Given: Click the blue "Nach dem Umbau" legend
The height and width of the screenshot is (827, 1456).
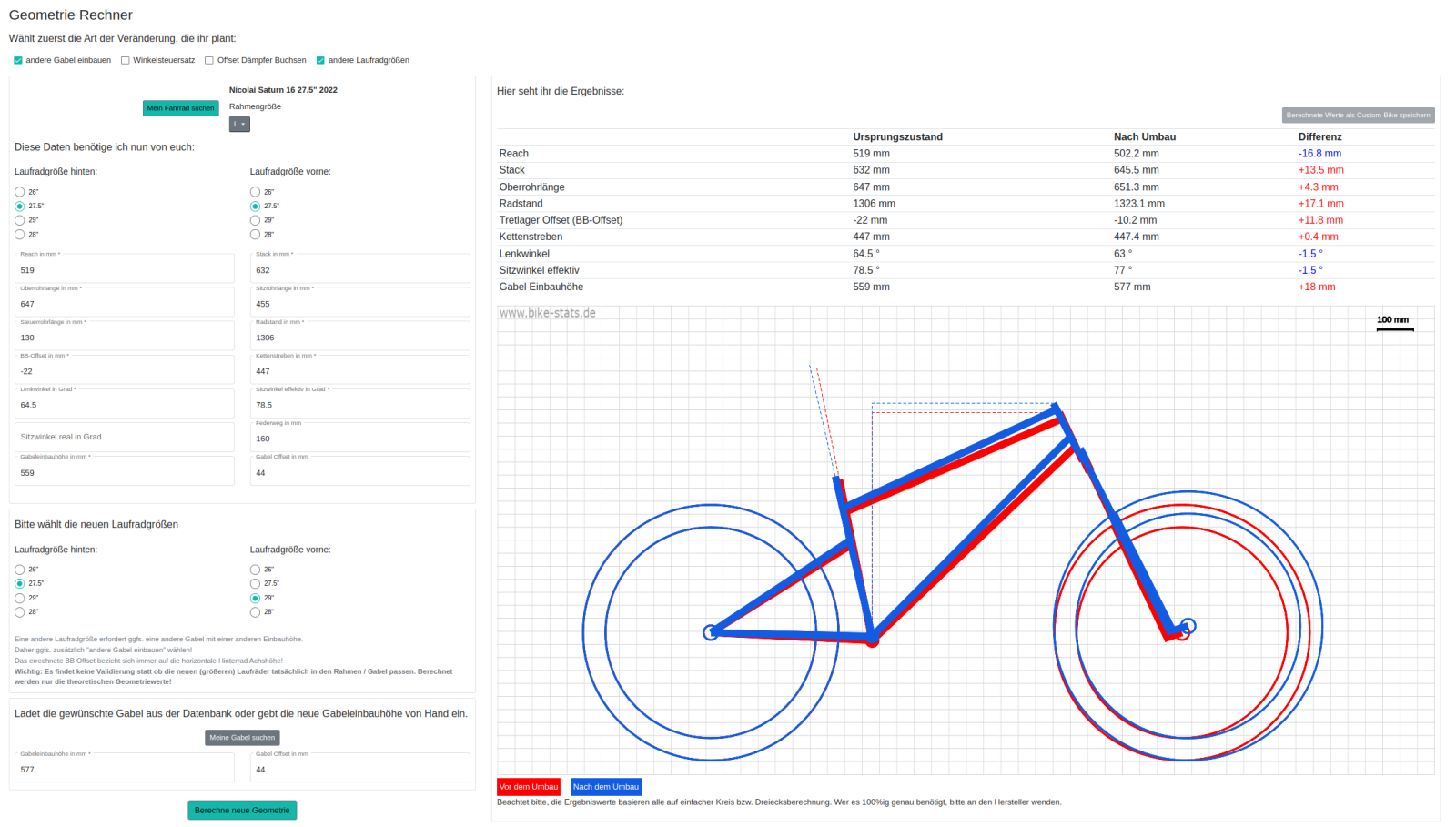Looking at the screenshot, I should (x=606, y=787).
